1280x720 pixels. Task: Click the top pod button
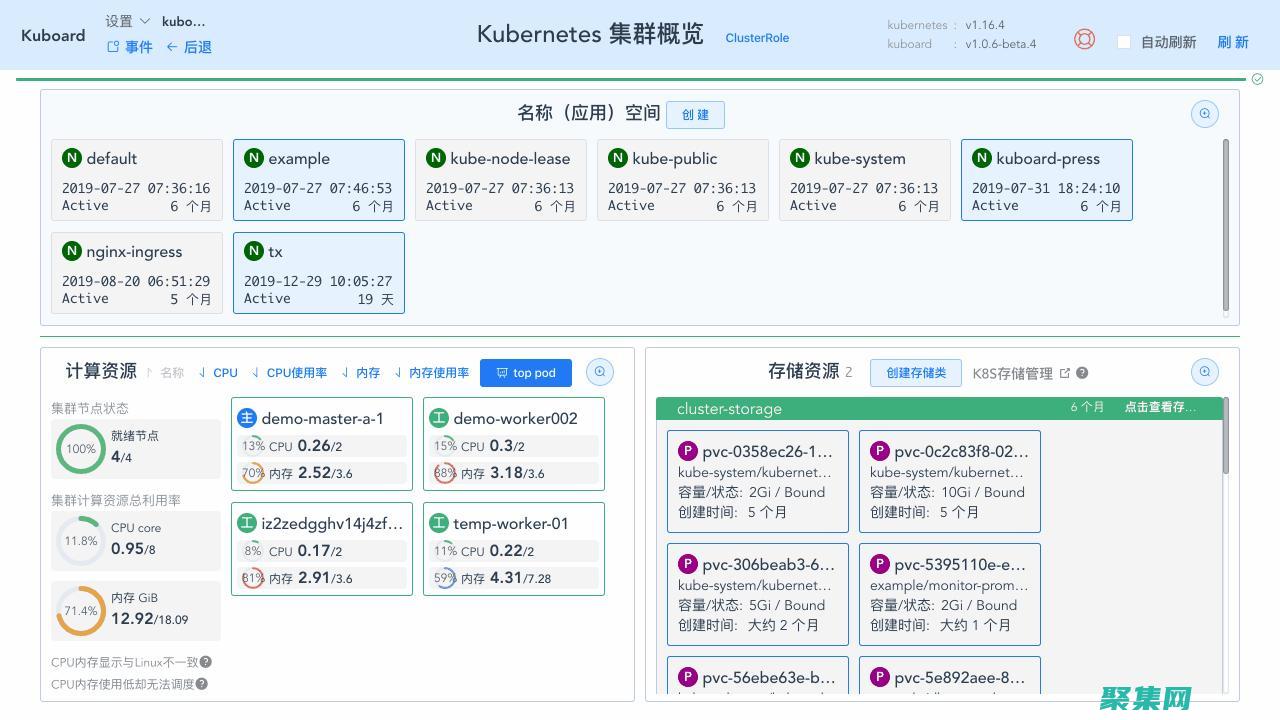(526, 373)
